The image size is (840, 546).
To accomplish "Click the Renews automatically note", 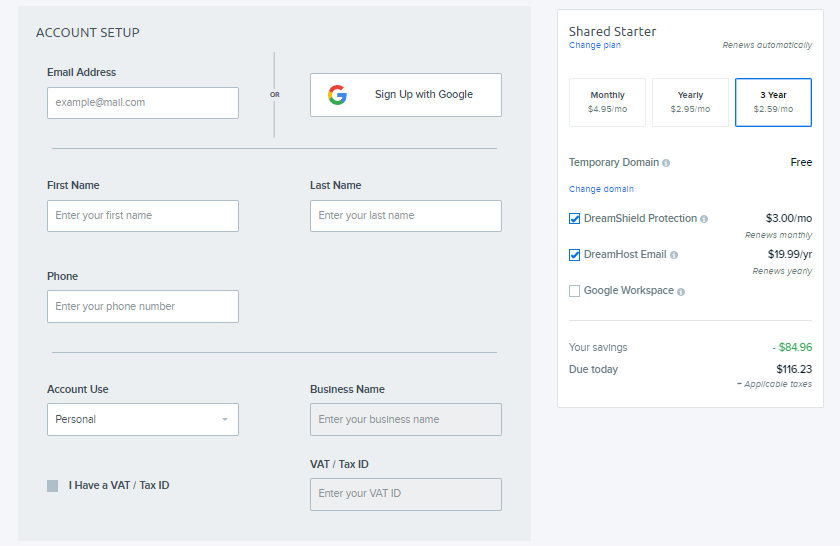I will point(767,45).
